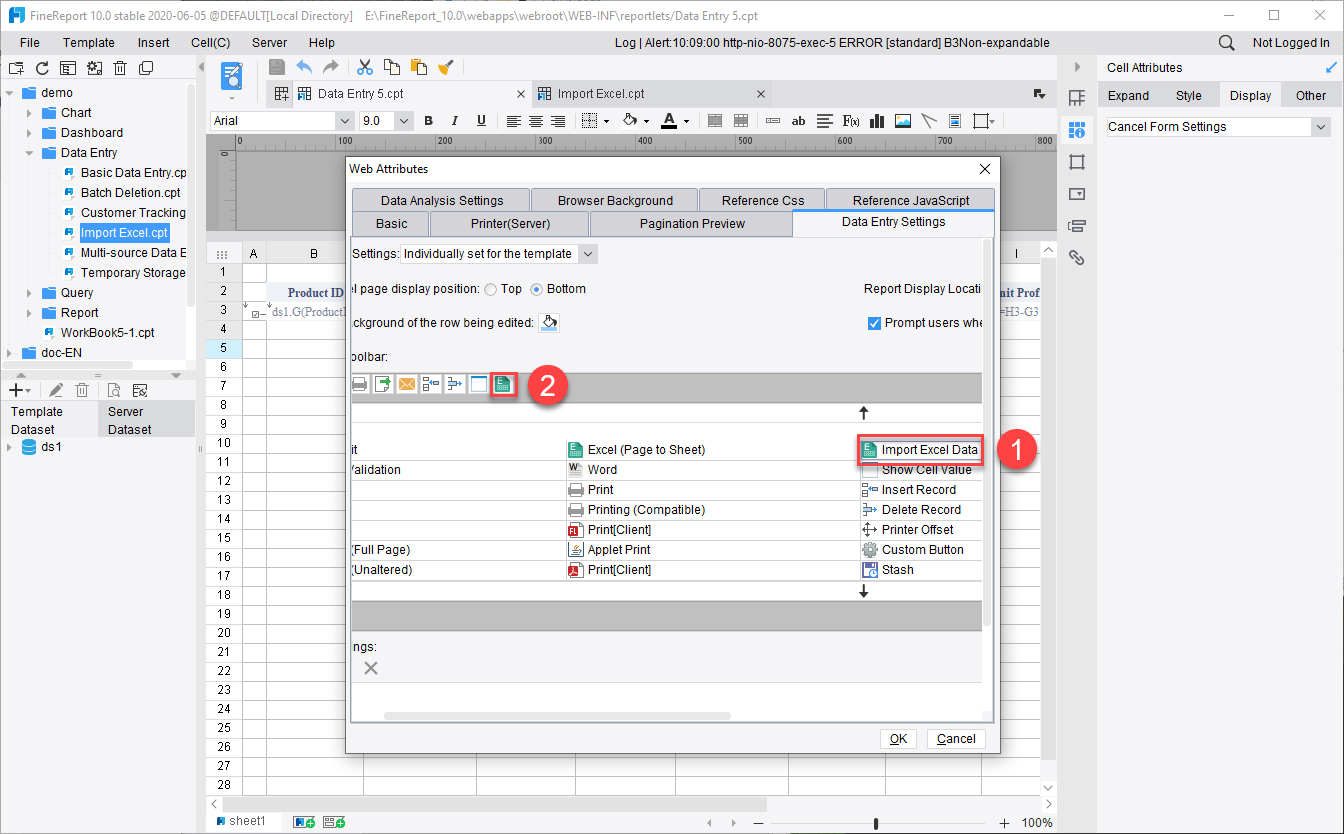The image size is (1344, 834).
Task: Select the Import Excel Data toolbar icon
Action: [x=919, y=449]
